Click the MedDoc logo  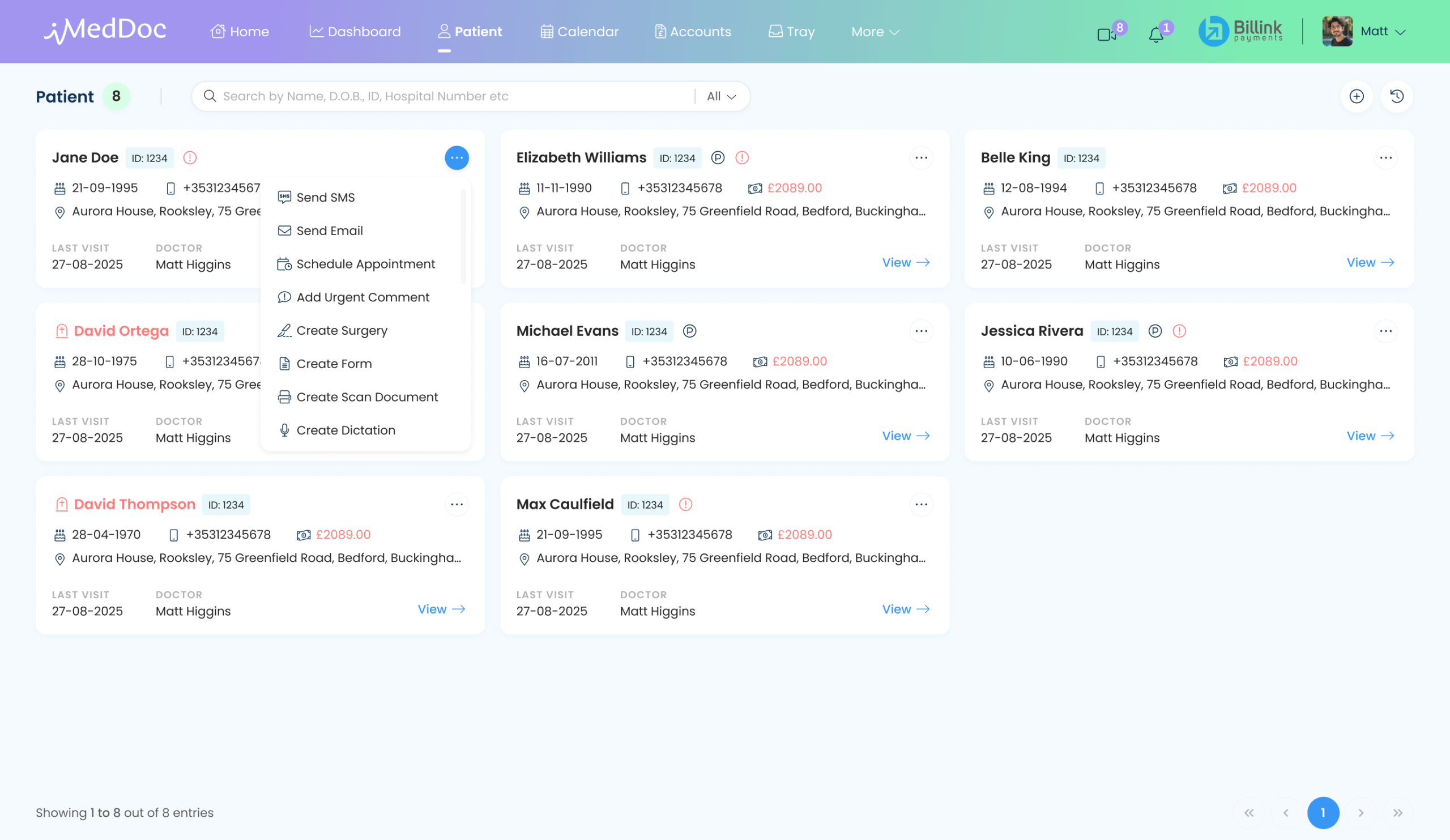(x=105, y=31)
